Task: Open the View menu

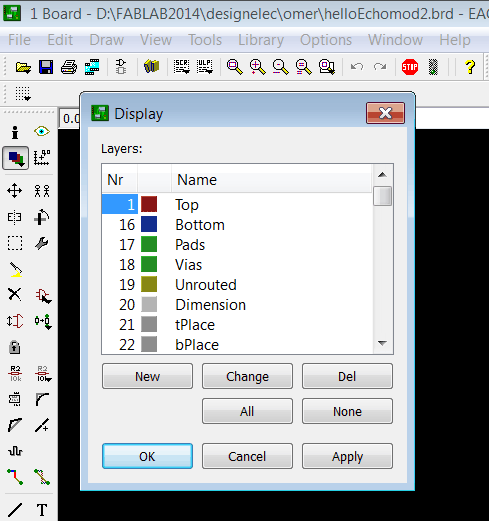Action: 156,40
